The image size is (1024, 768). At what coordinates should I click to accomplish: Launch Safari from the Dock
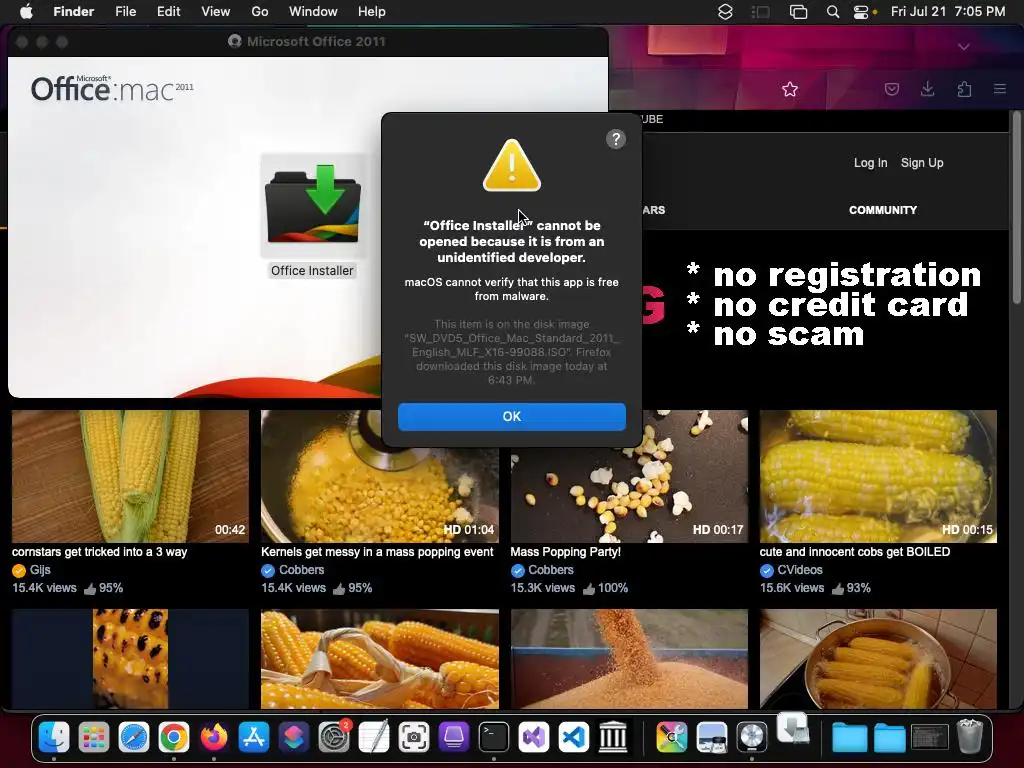(134, 737)
